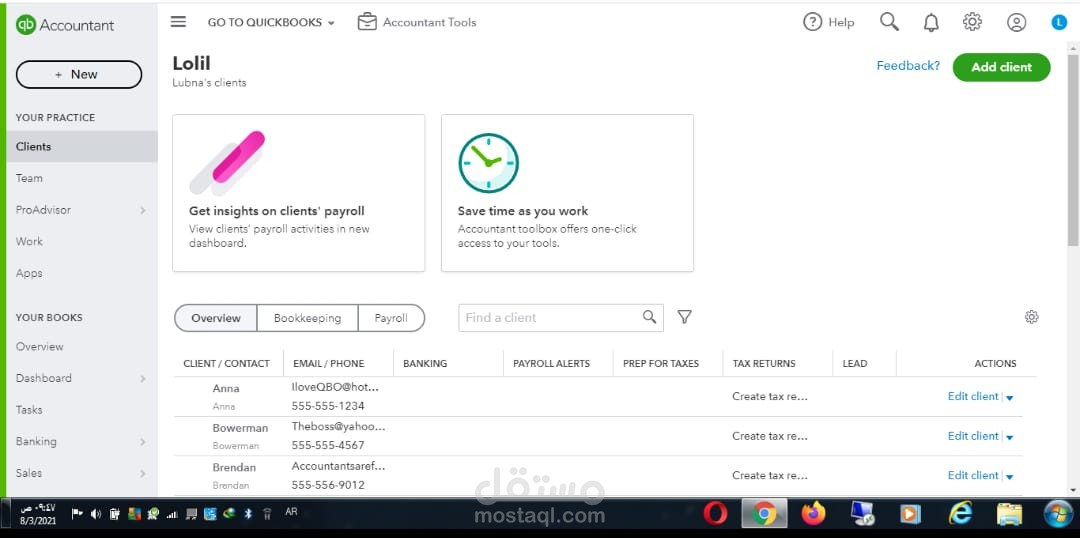Switch to the Payroll view tab
1080x538 pixels.
pyautogui.click(x=391, y=318)
